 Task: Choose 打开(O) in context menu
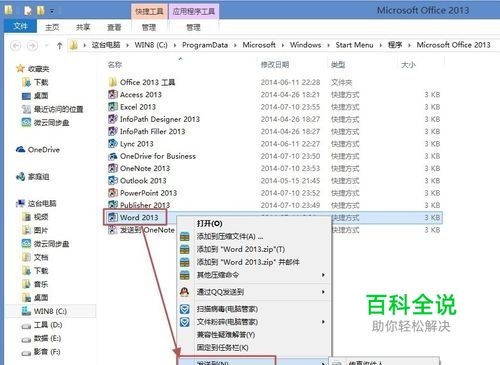click(210, 224)
